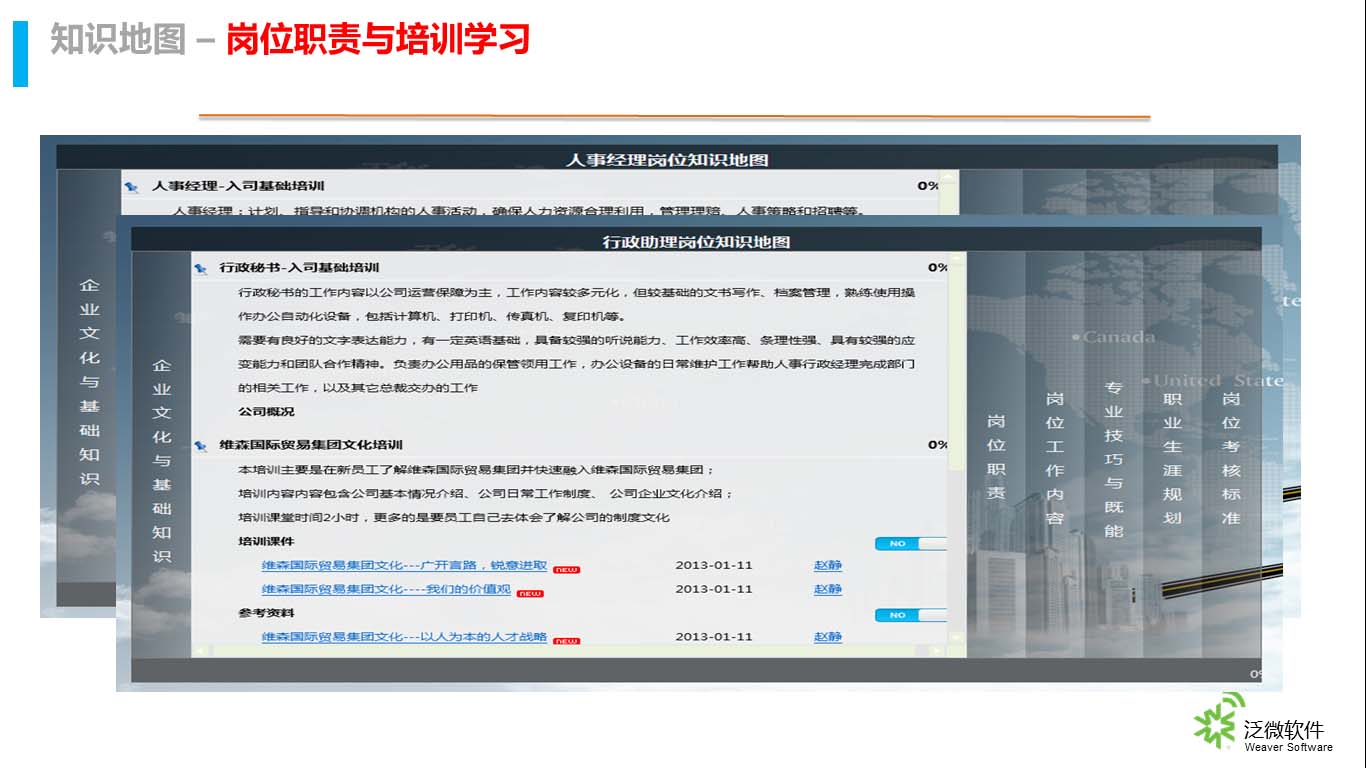Open 企业文化与基础知识 tab in 人事经理 back window

[x=90, y=382]
